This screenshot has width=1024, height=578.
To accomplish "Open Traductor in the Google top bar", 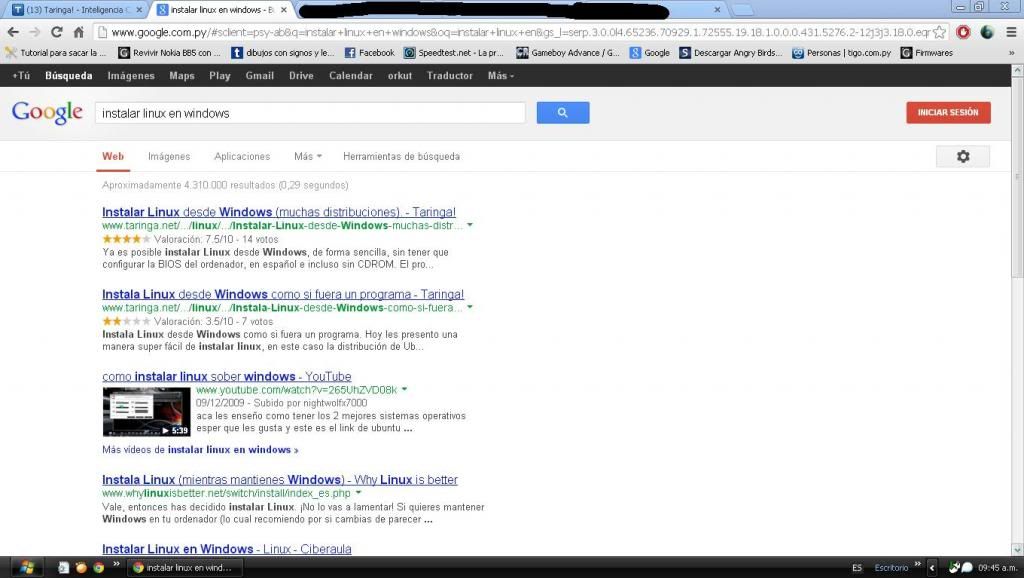I will coord(449,76).
